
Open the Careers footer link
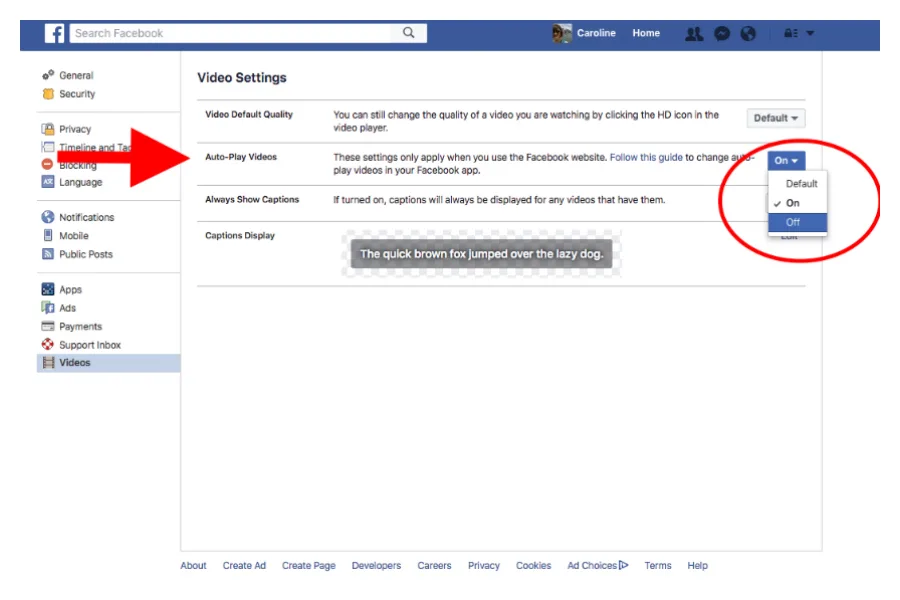pyautogui.click(x=434, y=565)
